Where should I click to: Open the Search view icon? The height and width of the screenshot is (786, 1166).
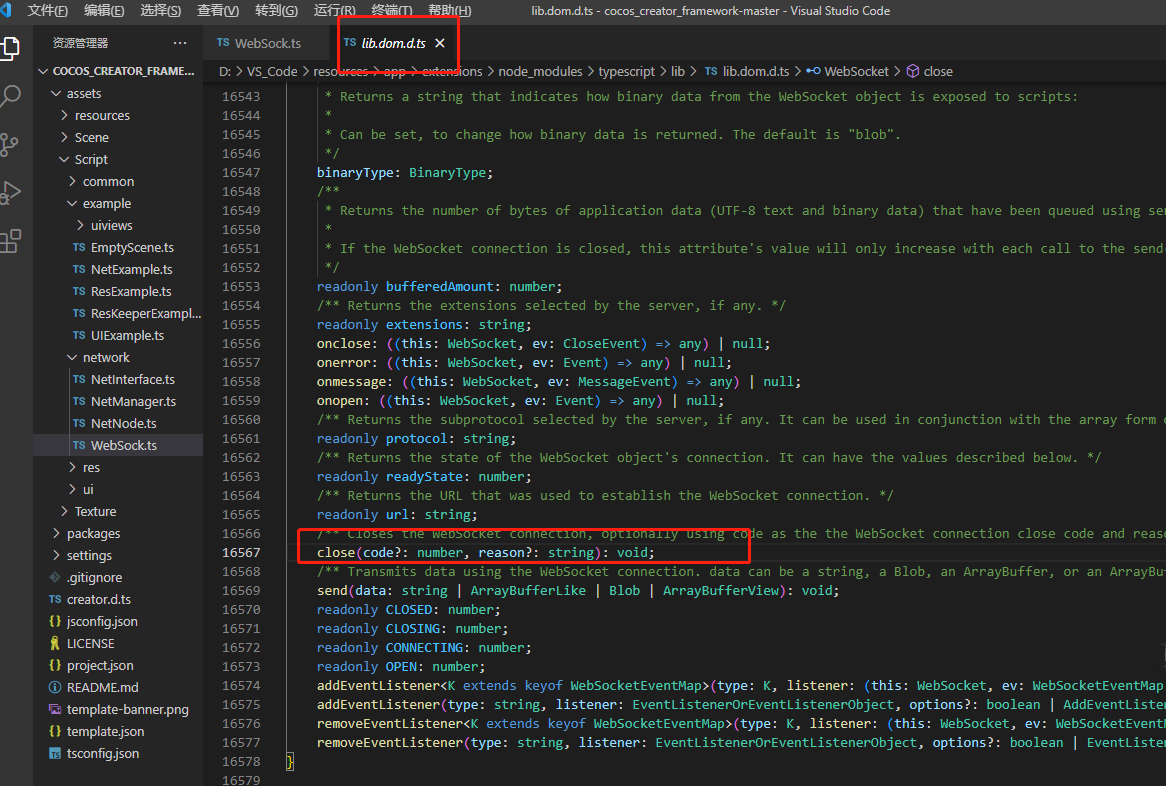10,96
